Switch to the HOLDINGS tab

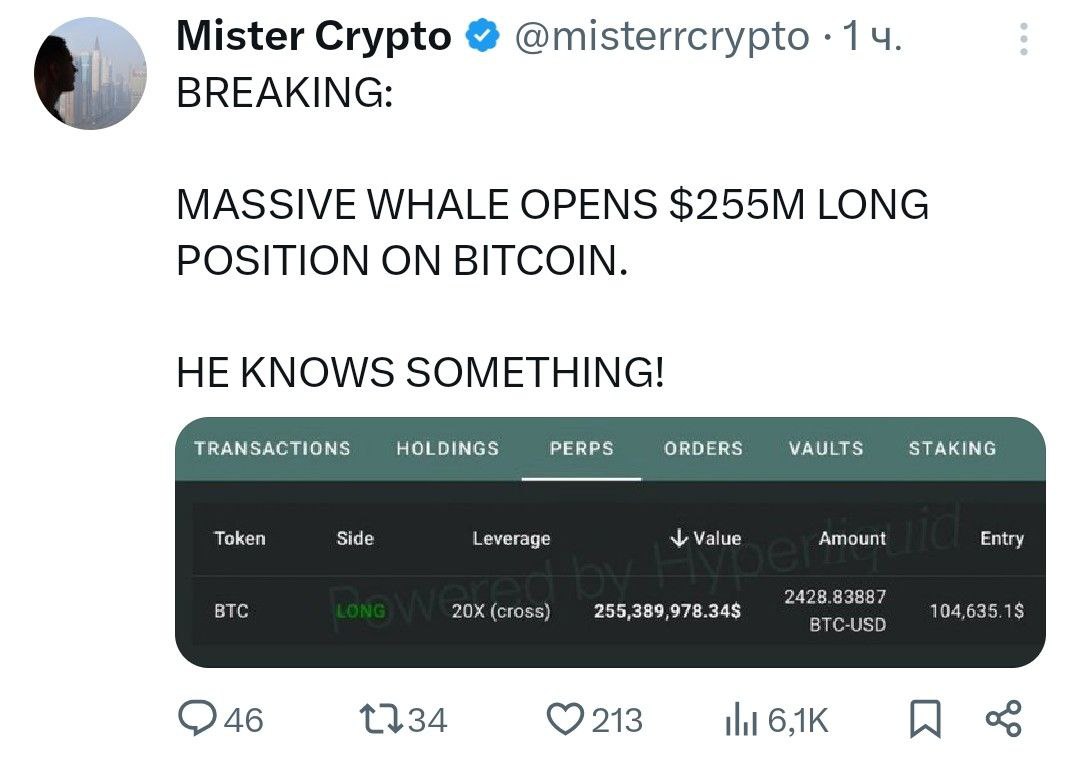coord(448,448)
